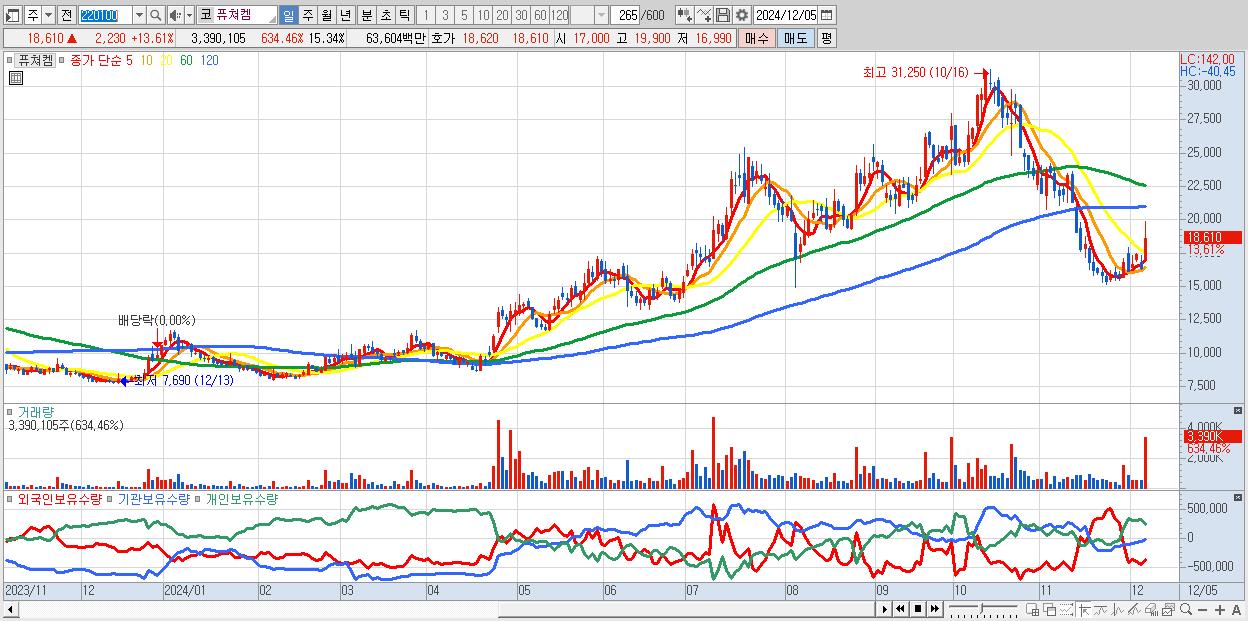Open the dropdown left of 265/600

pos(601,16)
